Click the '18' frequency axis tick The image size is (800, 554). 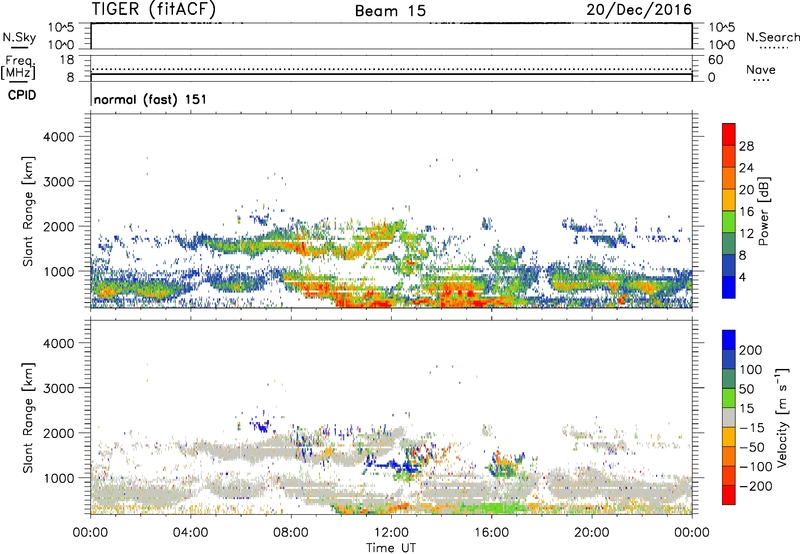[x=67, y=60]
